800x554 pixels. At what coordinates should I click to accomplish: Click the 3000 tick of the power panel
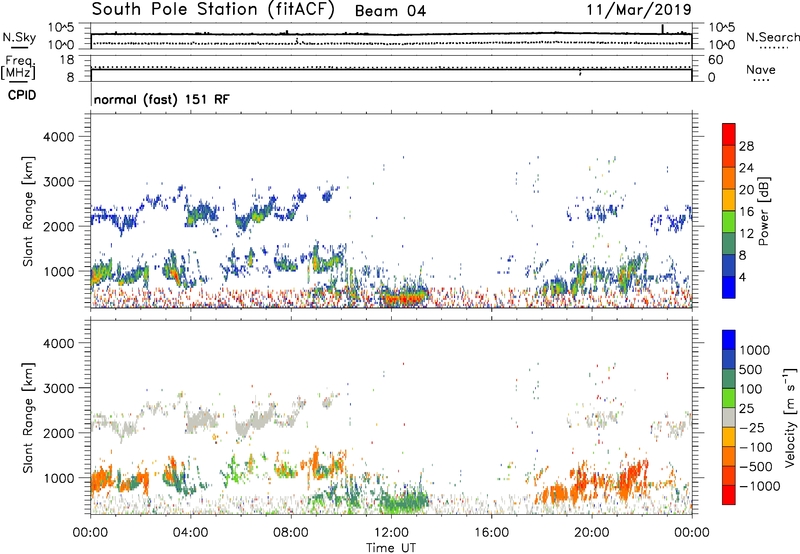[59, 182]
